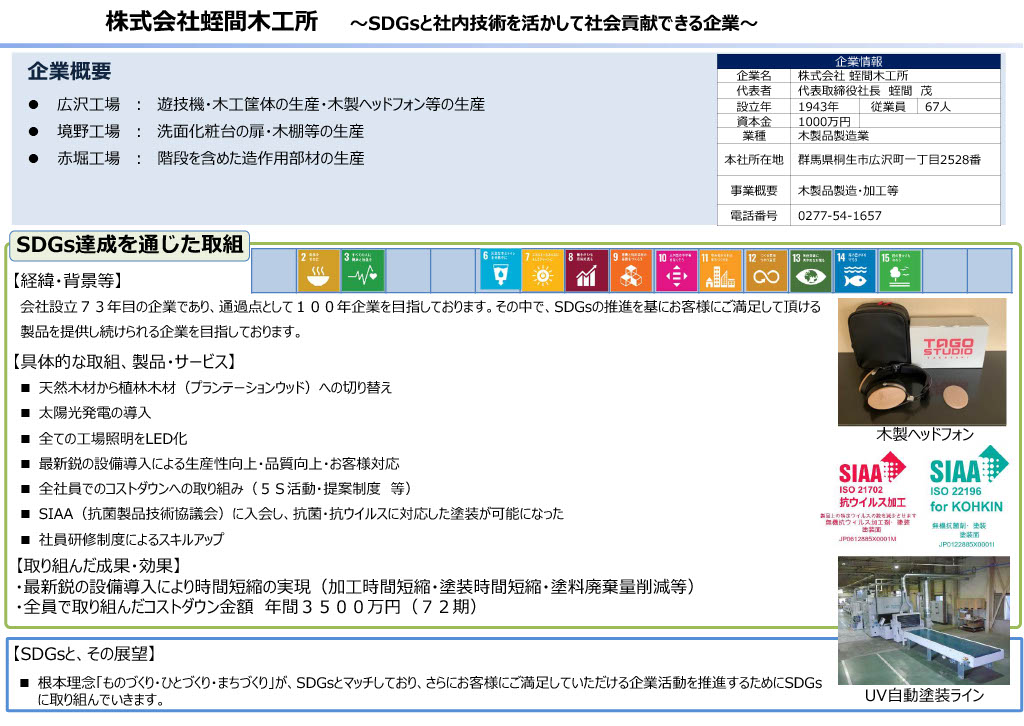This screenshot has height=726, width=1024.
Task: Open the UV自動塗装ライン factory photo
Action: tap(924, 620)
